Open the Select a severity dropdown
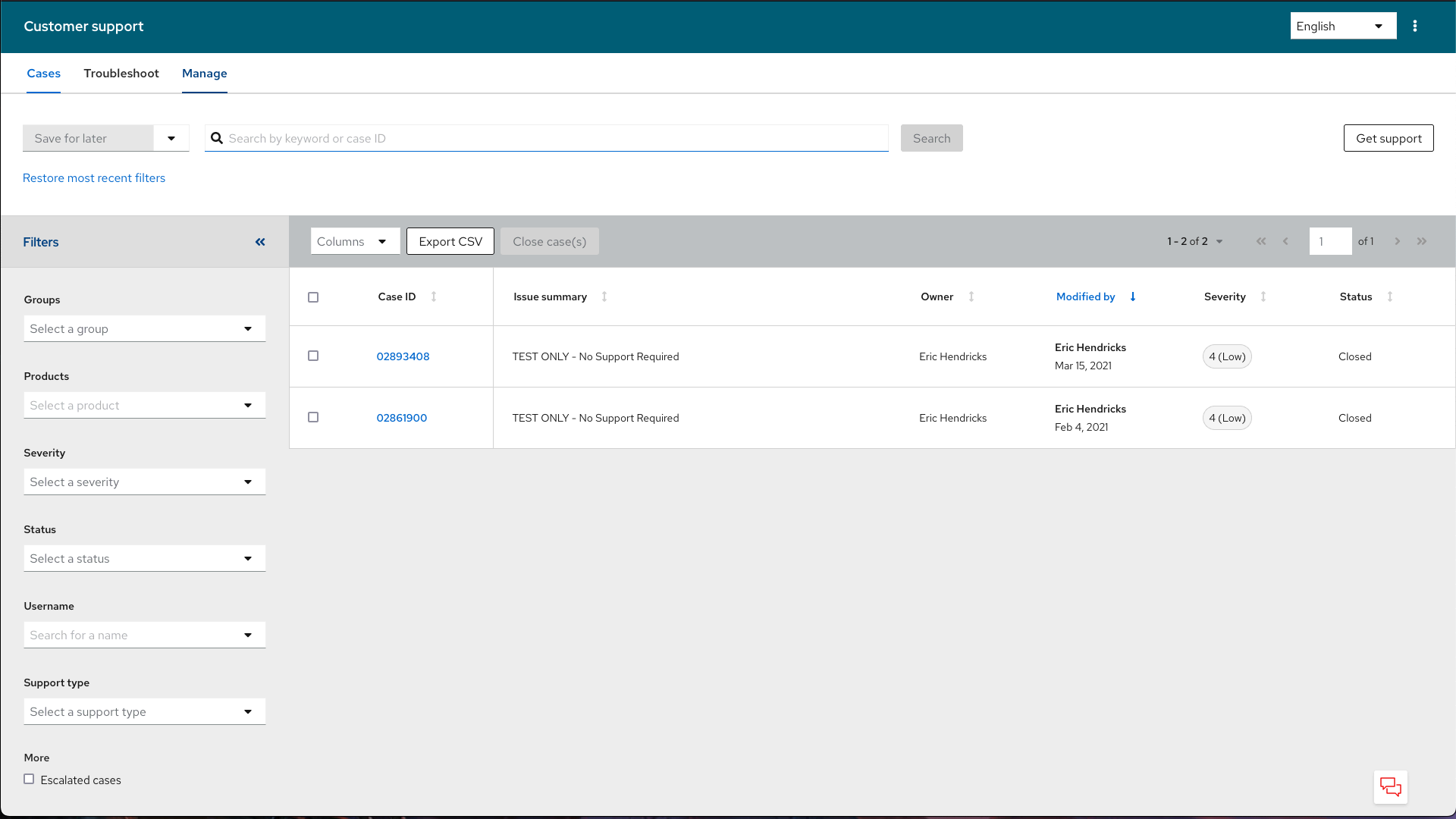The image size is (1456, 819). 144,482
